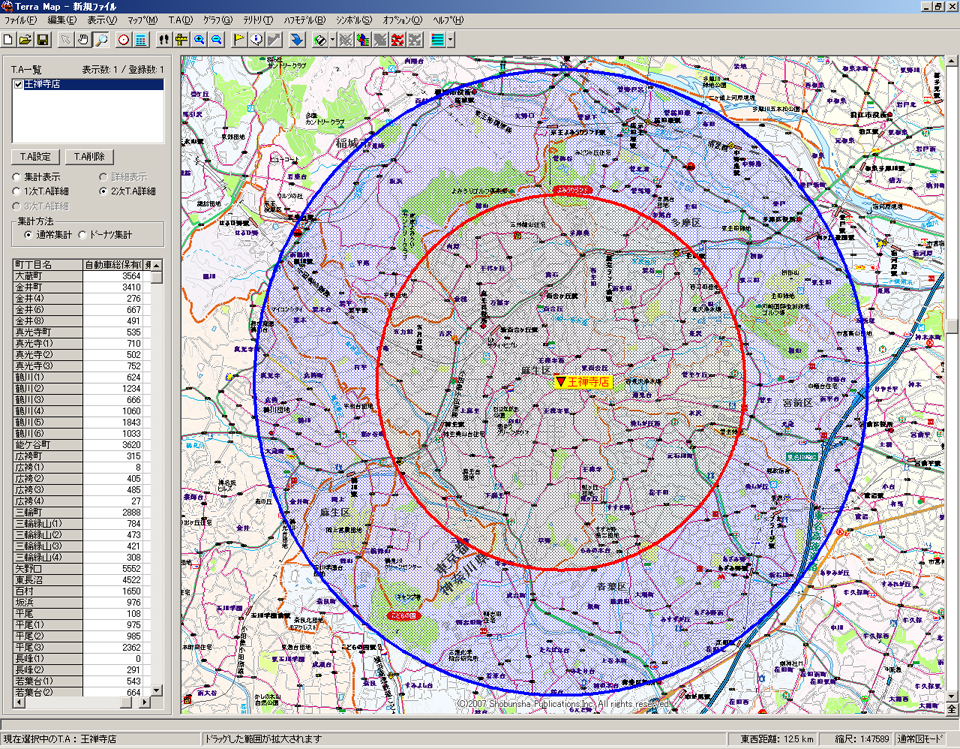Open the T.A(D) menu
Screen dimensions: 960x749
[181, 20]
